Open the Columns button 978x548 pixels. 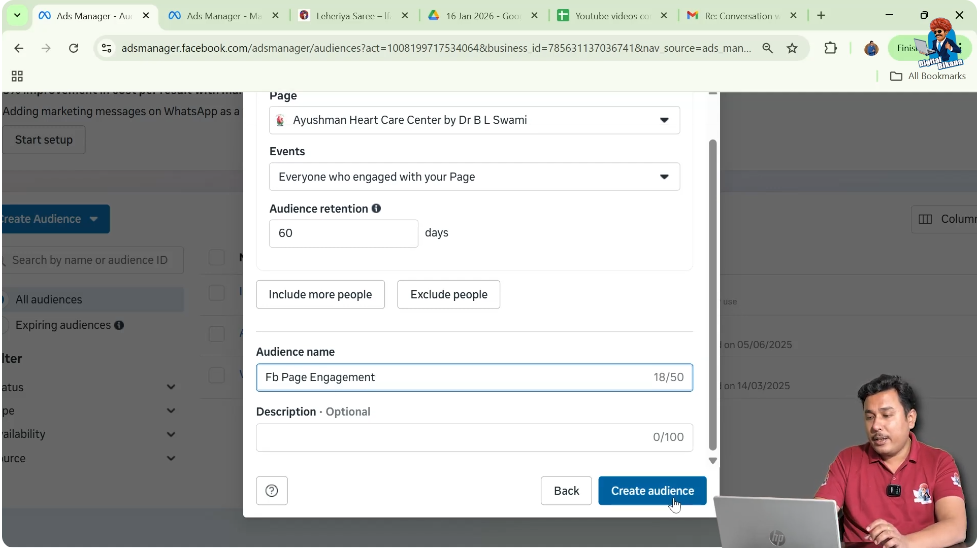(x=944, y=219)
